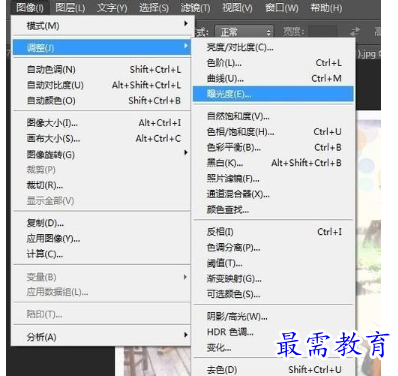Open the 帮助(H) menu
The image size is (398, 376).
pyautogui.click(x=326, y=7)
